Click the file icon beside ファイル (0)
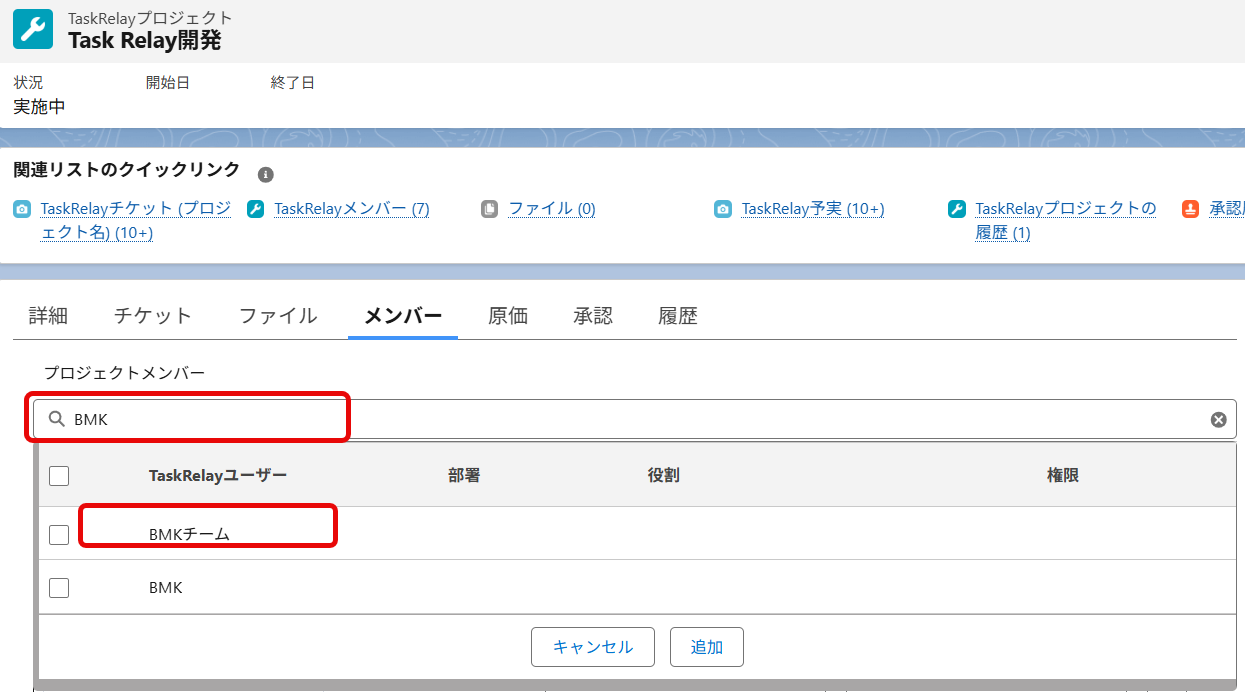The image size is (1245, 692). click(x=489, y=209)
